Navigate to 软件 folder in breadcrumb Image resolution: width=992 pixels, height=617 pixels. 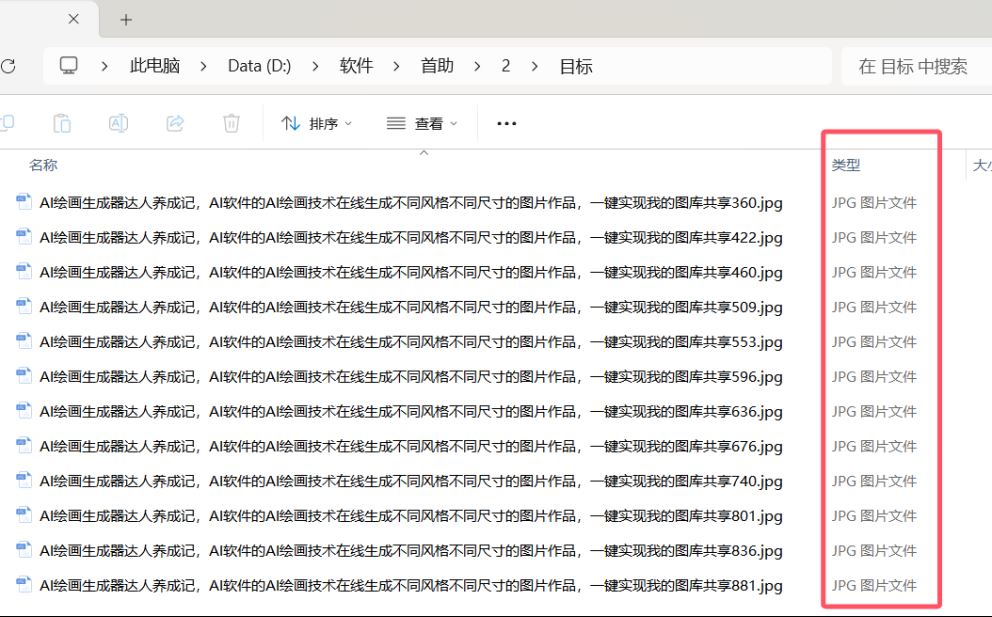356,66
